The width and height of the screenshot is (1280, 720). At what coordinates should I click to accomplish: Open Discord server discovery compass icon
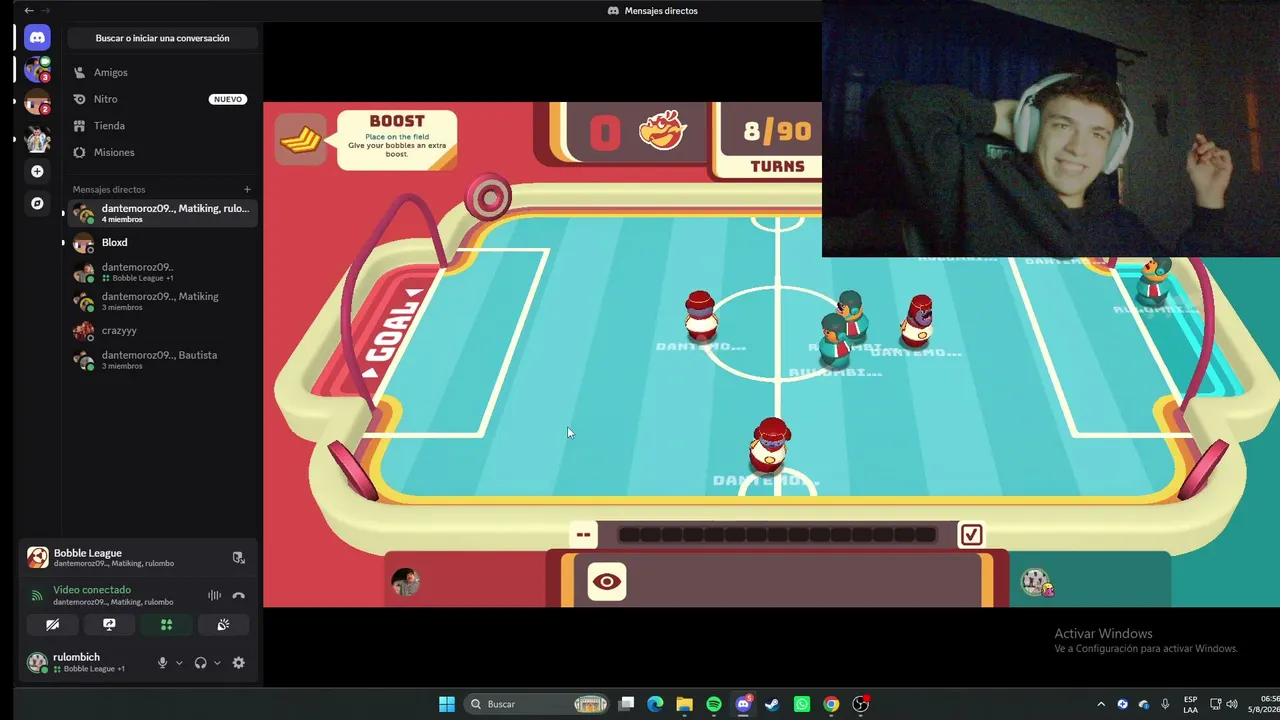(x=37, y=203)
